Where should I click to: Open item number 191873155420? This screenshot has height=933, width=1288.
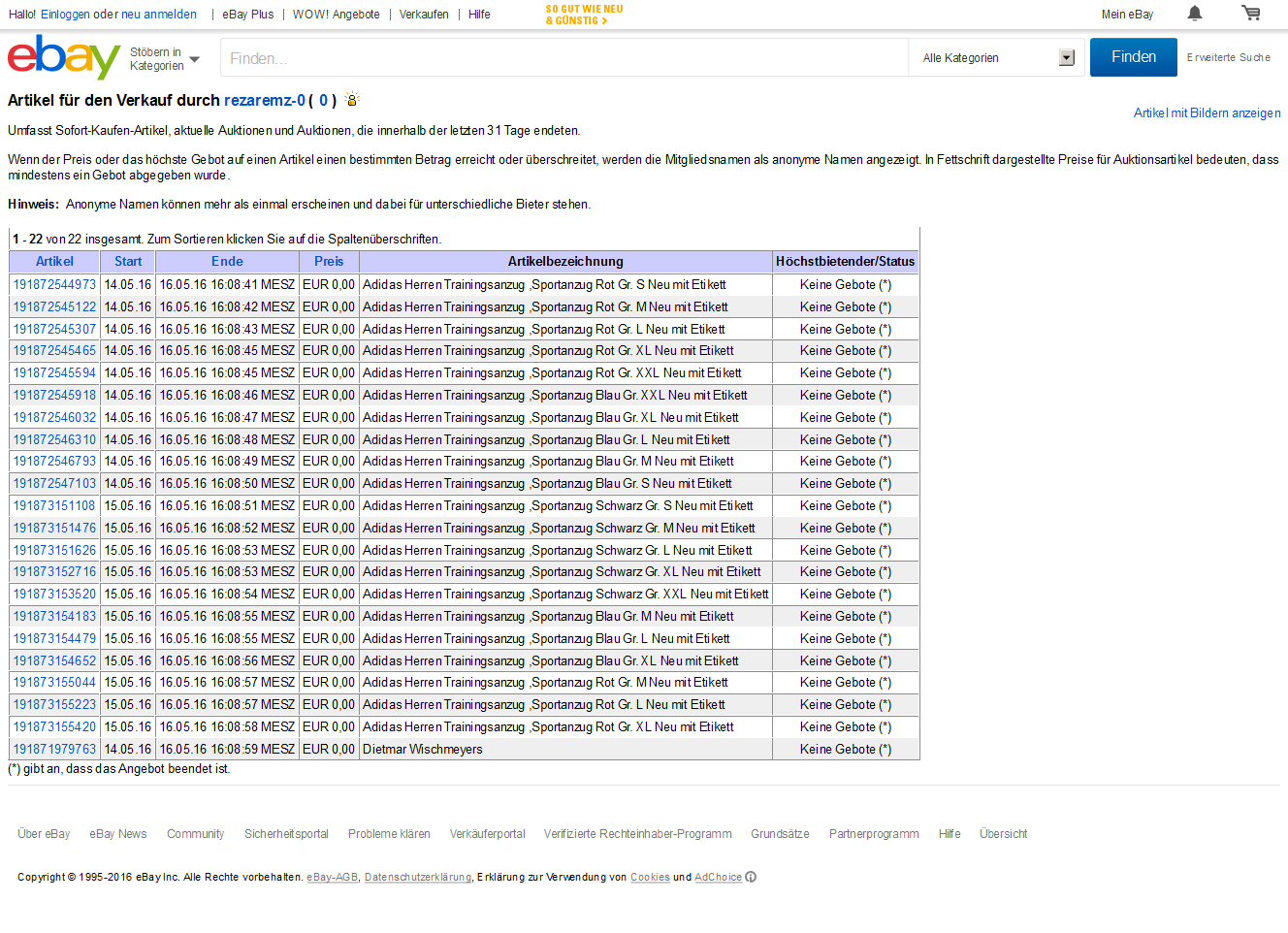click(54, 727)
